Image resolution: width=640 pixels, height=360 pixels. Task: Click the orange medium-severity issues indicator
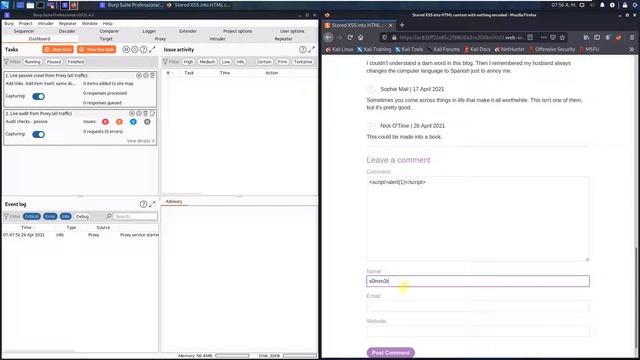pos(119,122)
